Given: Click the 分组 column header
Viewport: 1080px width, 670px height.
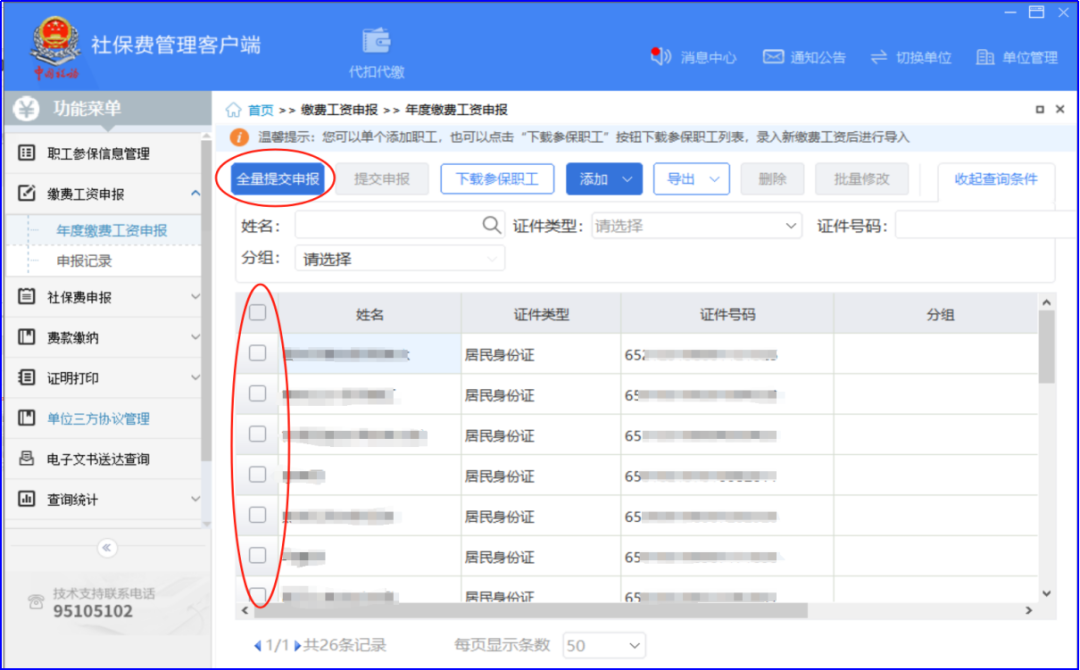Looking at the screenshot, I should point(939,315).
